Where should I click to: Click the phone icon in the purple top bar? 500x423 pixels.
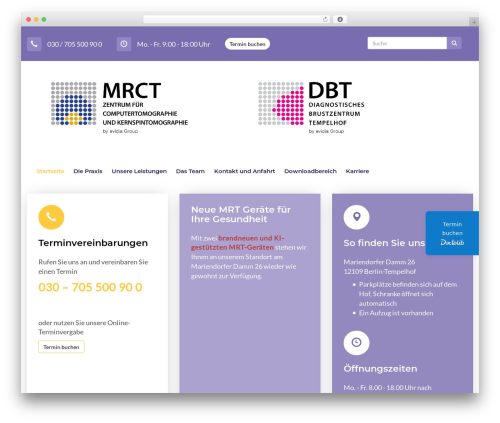click(34, 44)
